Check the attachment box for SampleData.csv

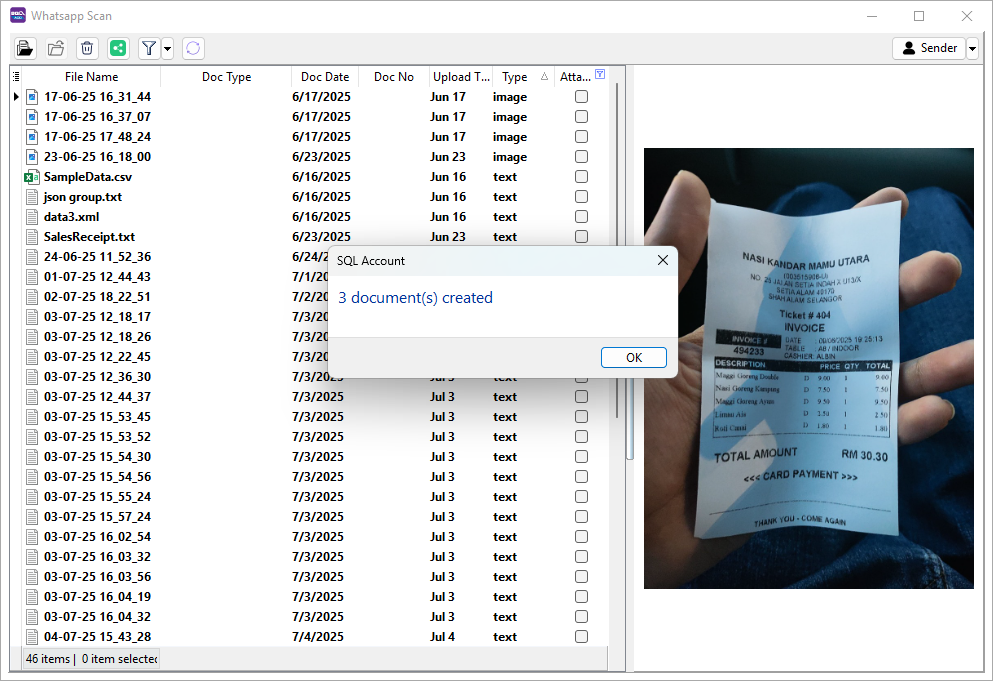(x=581, y=177)
